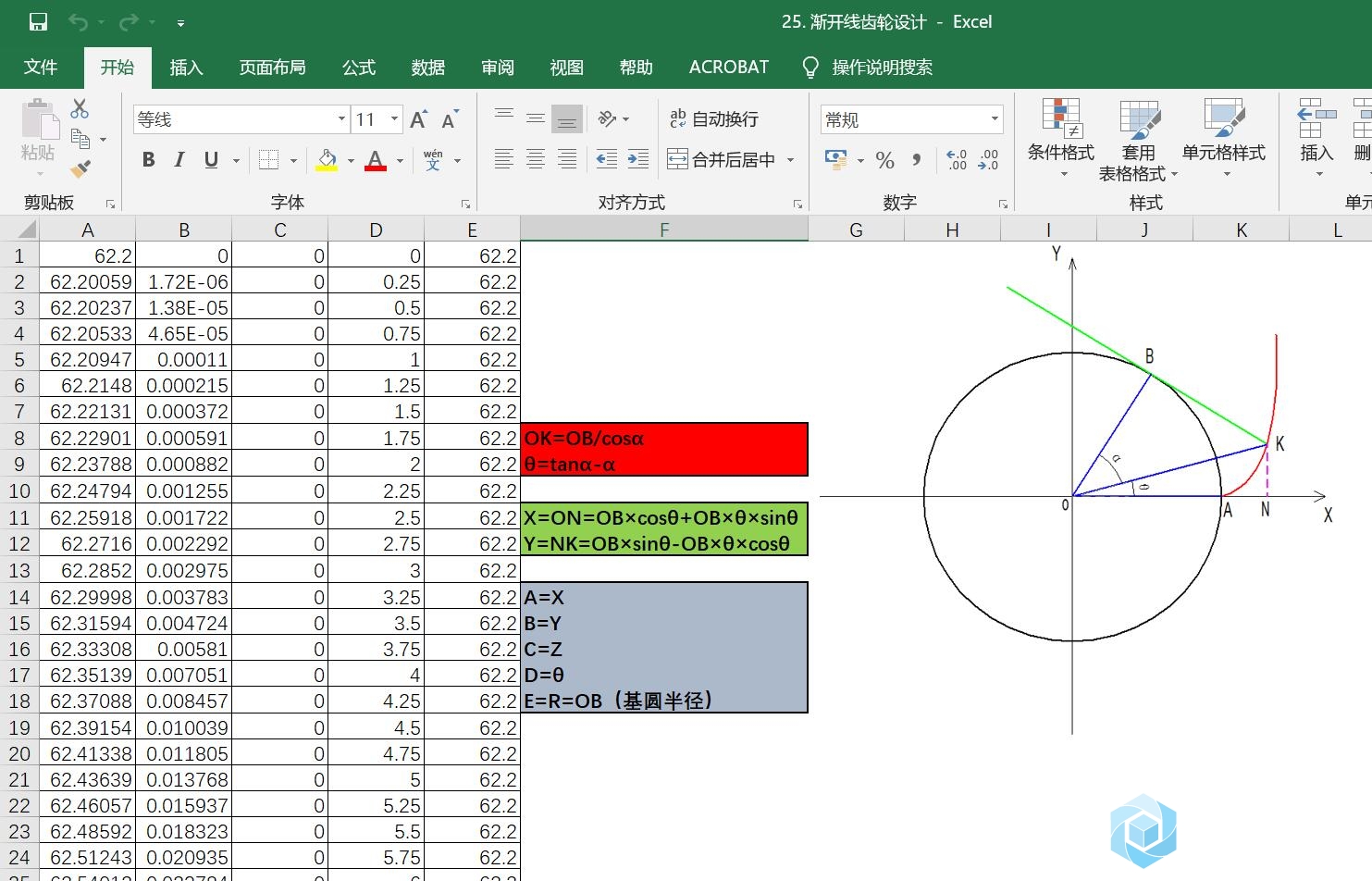Viewport: 1372px width, 881px height.
Task: Click the Decrease Font Size icon
Action: click(x=451, y=118)
